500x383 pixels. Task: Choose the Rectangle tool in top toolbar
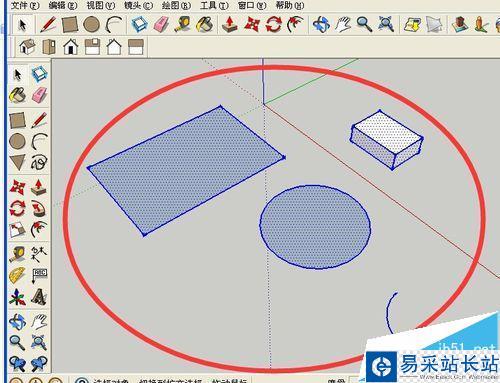[x=70, y=25]
